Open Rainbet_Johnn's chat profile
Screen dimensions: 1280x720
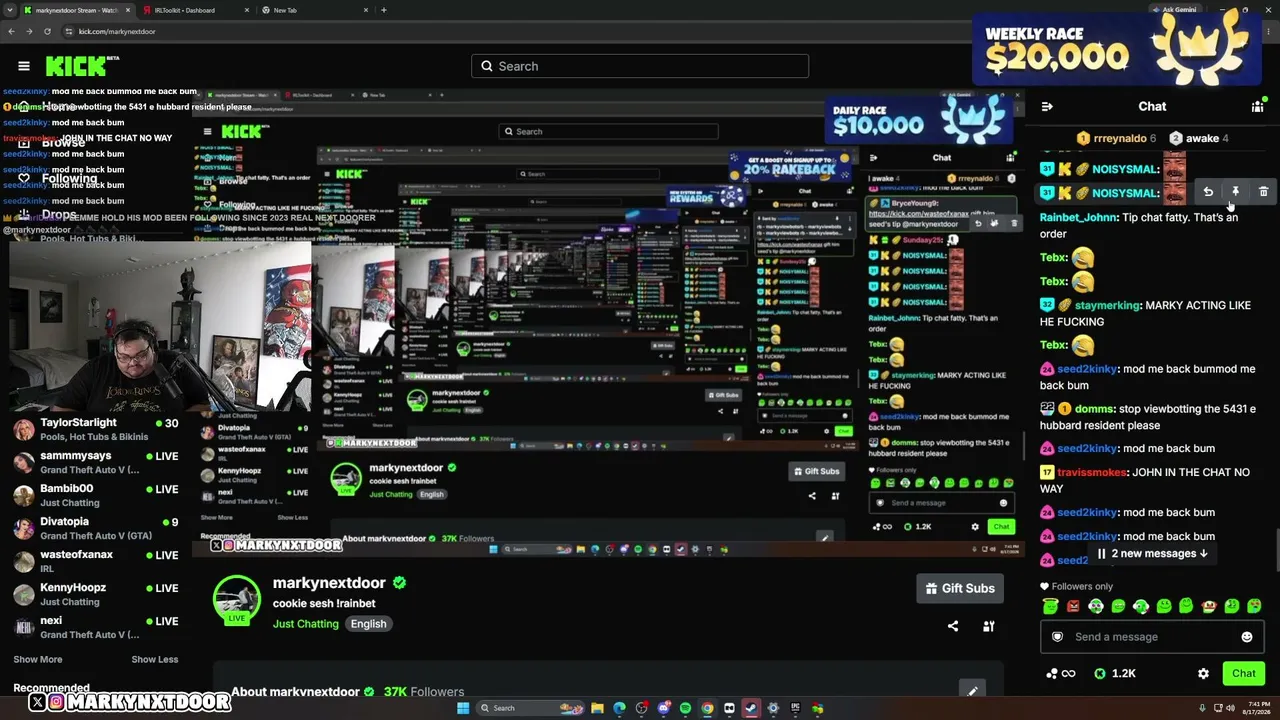click(x=1078, y=217)
